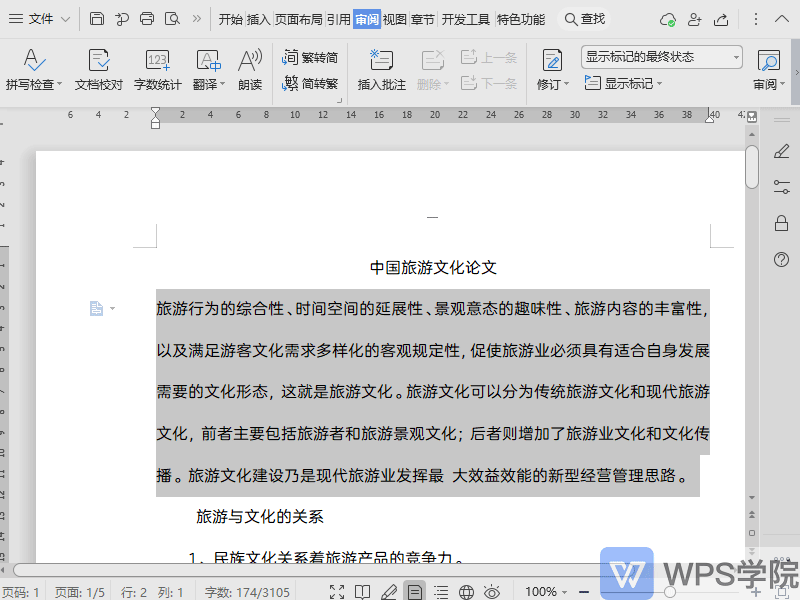Expand the 文件 dropdown arrow
The height and width of the screenshot is (600, 800).
pos(65,19)
